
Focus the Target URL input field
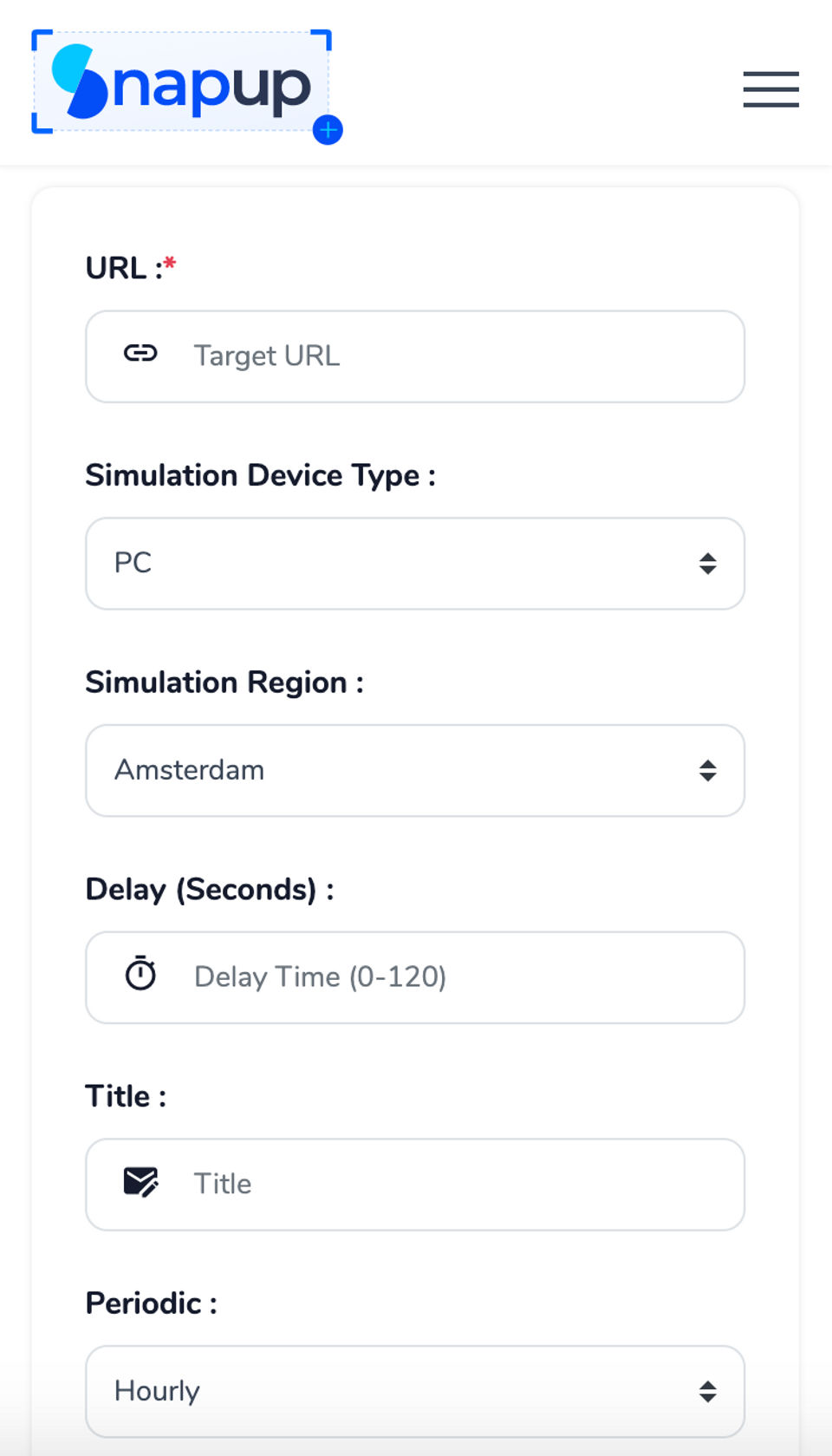451,356
